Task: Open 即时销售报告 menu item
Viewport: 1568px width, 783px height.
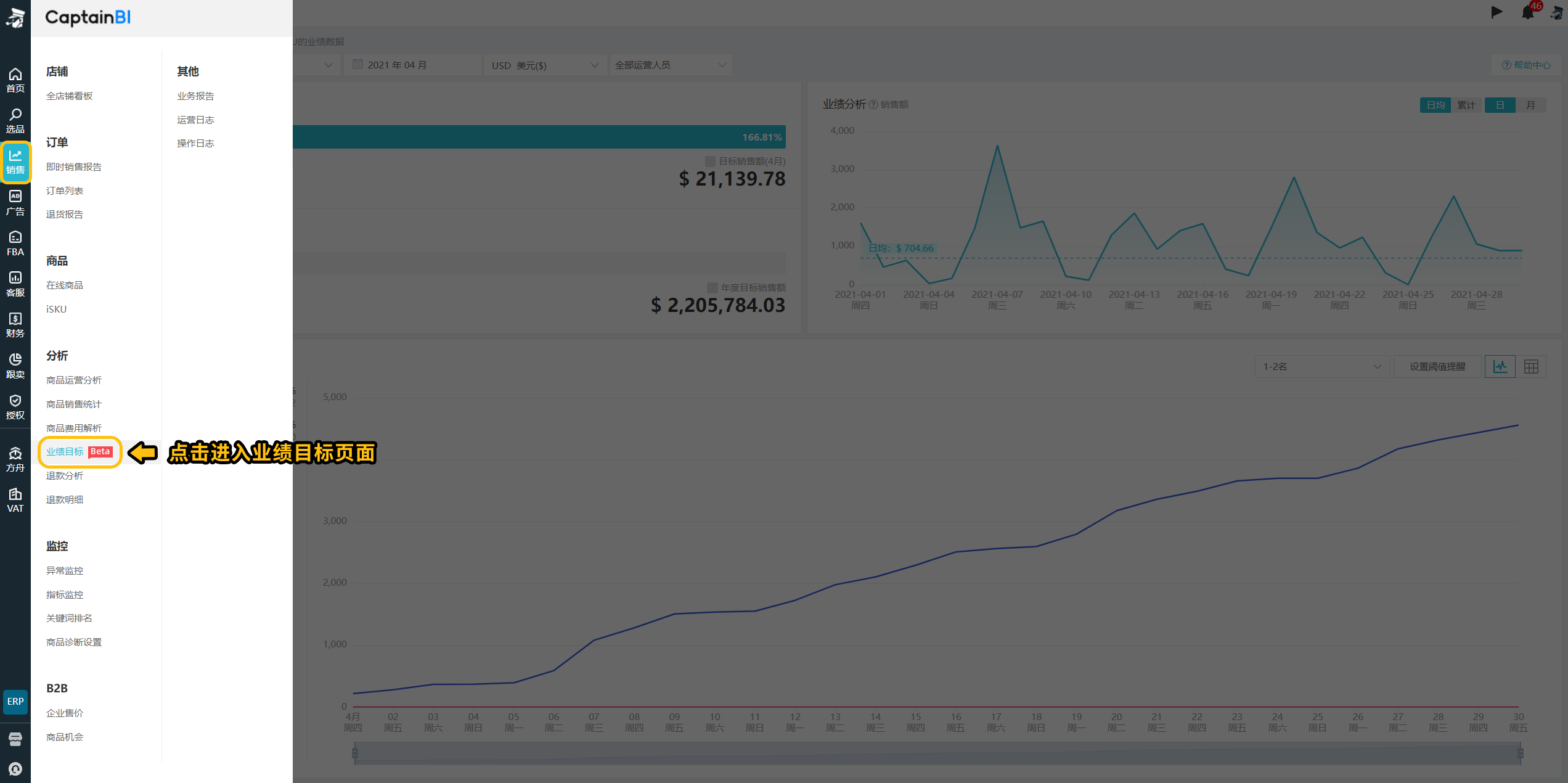Action: 74,167
